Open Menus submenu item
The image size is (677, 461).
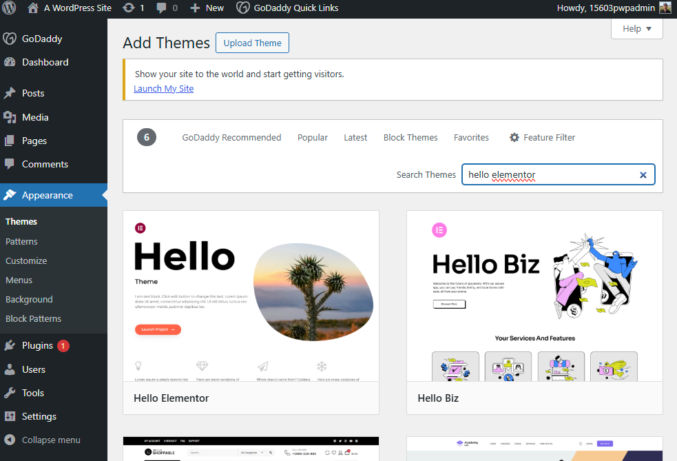point(19,280)
